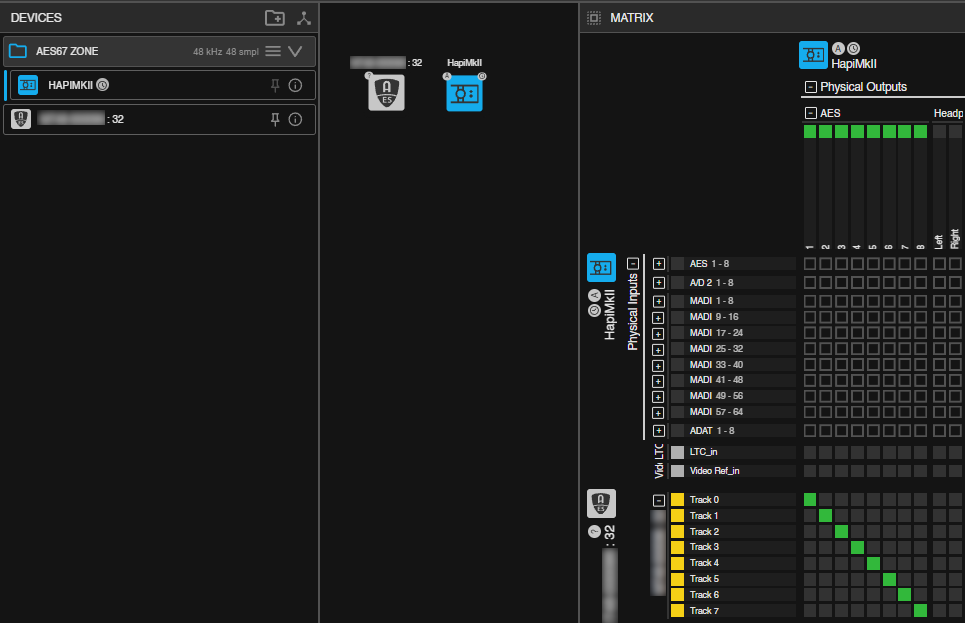Toggle the Track 7 to AES output 8 crosspoint
The image size is (965, 623).
click(x=921, y=611)
